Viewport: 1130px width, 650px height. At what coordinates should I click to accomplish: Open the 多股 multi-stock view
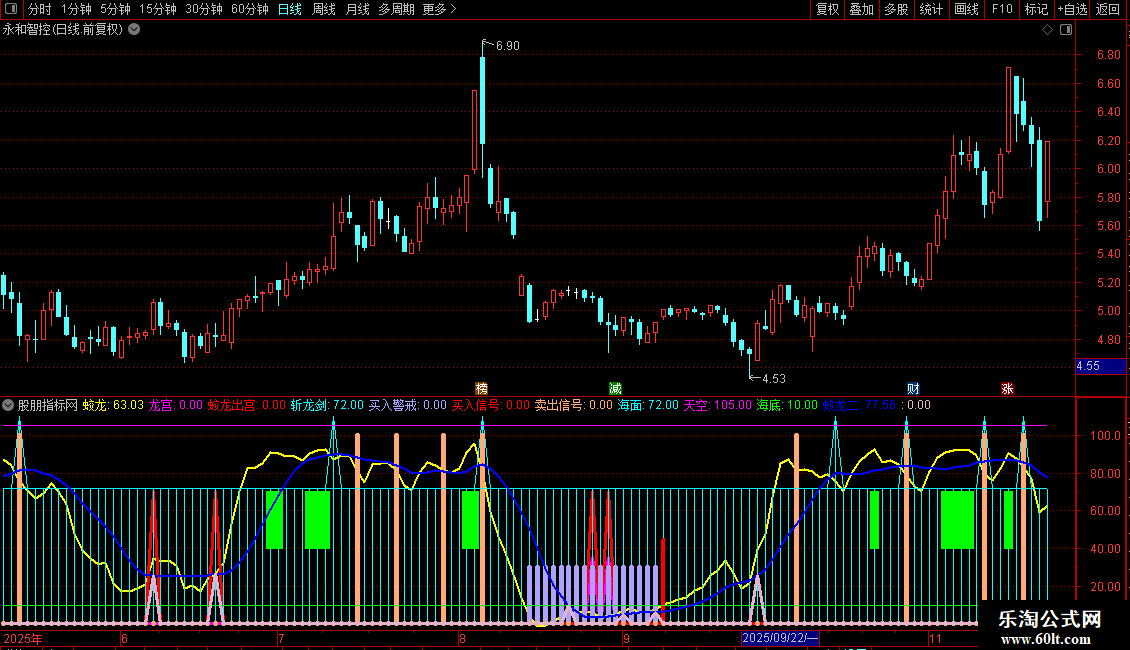point(896,9)
